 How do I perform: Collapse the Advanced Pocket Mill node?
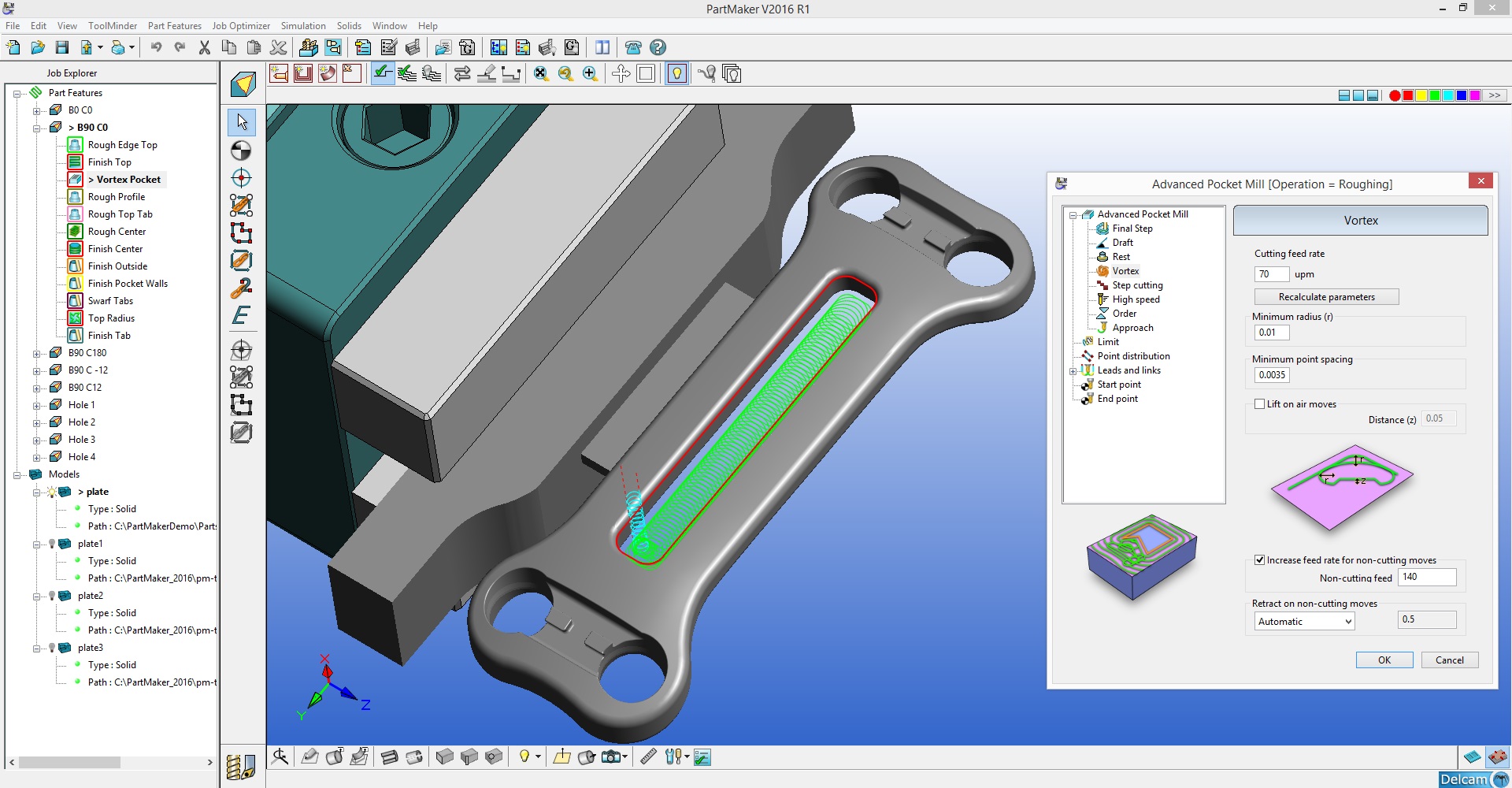click(x=1073, y=214)
